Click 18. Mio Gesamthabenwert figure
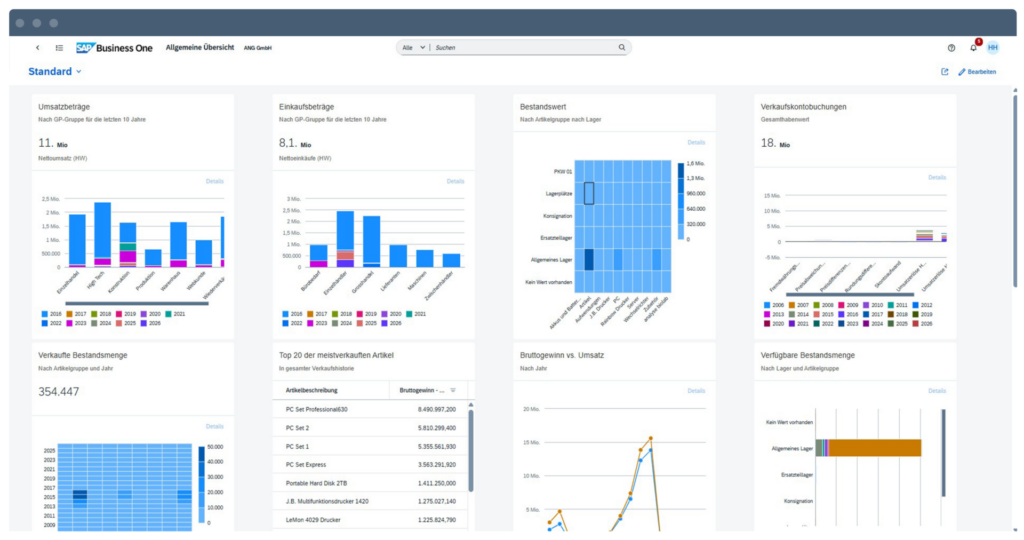Viewport: 1024px width, 540px height. [x=775, y=143]
